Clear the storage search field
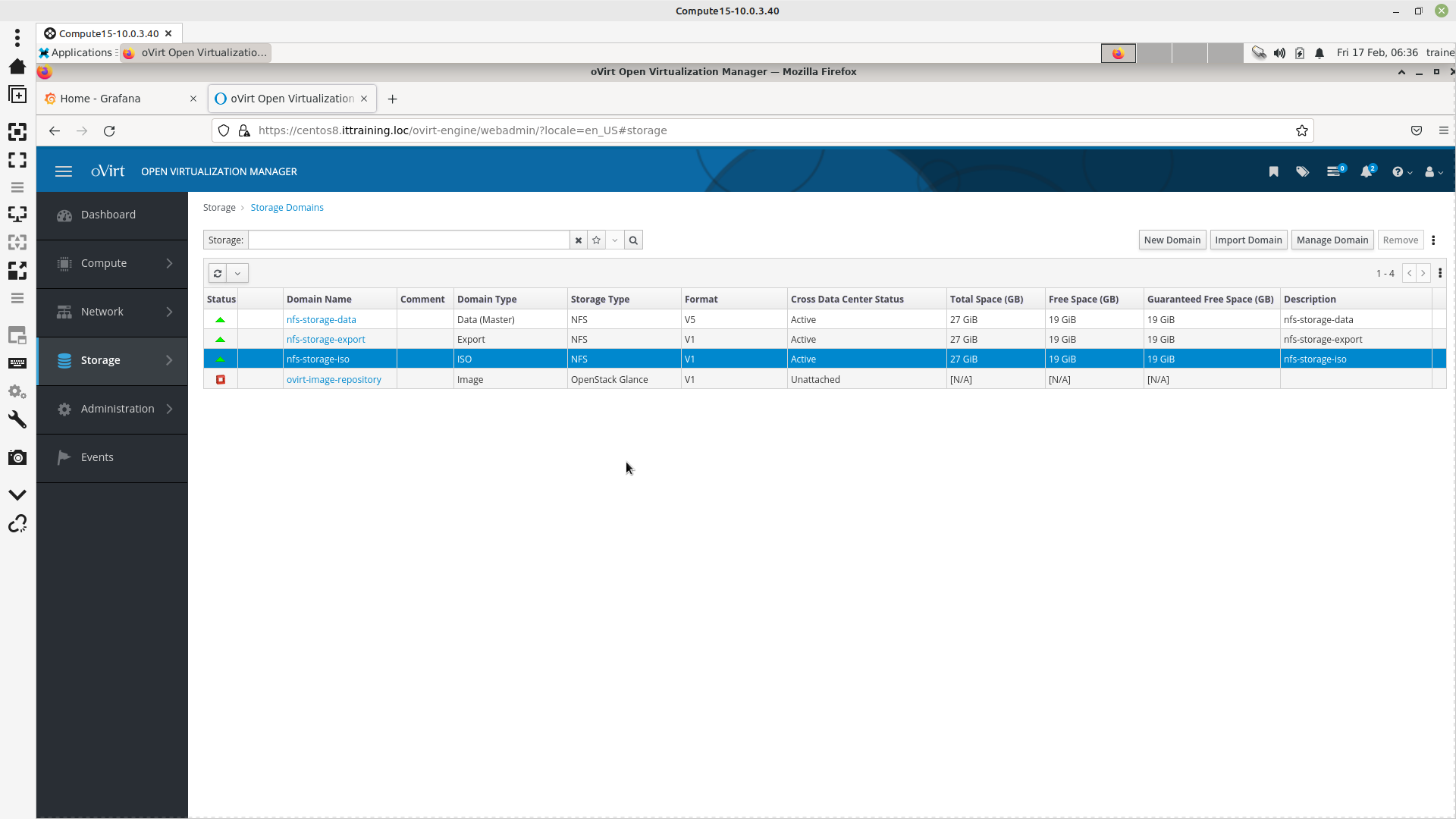 pos(579,240)
